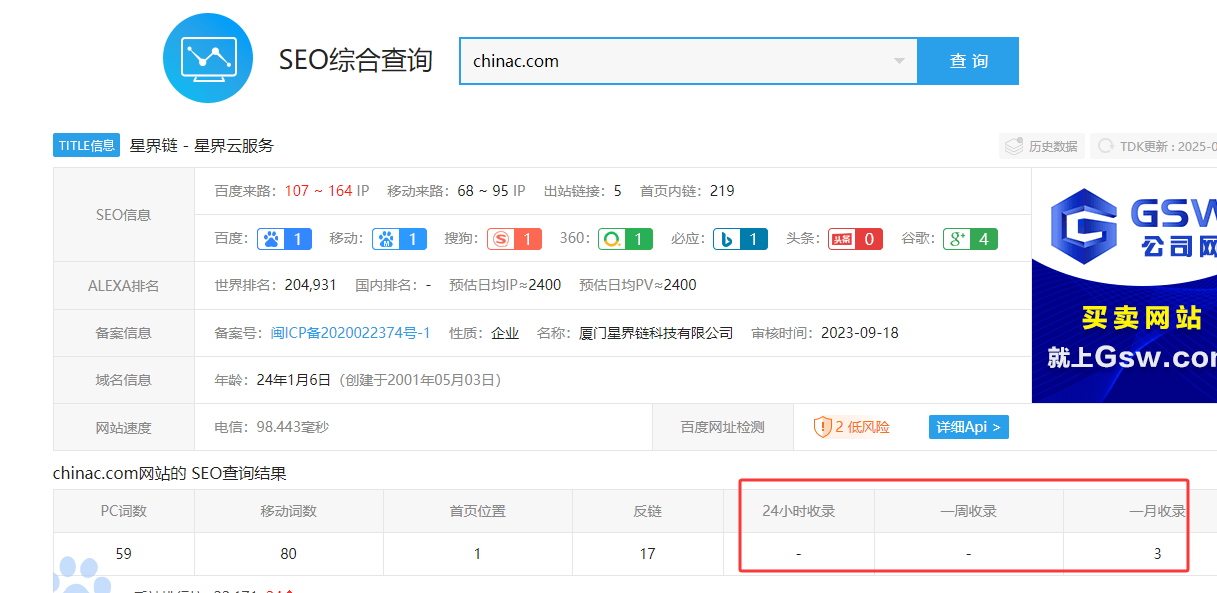Click 移动词数 value 80

pyautogui.click(x=288, y=554)
